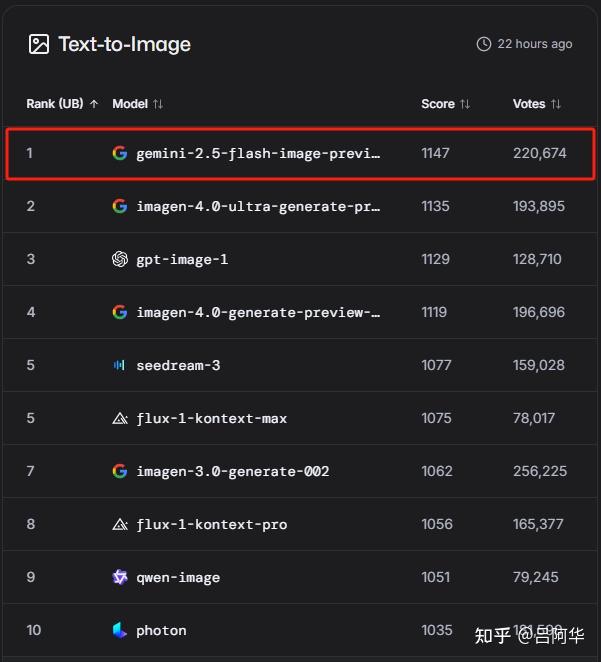Click the Flux logo beside flux-1-kontext-max

pyautogui.click(x=120, y=418)
